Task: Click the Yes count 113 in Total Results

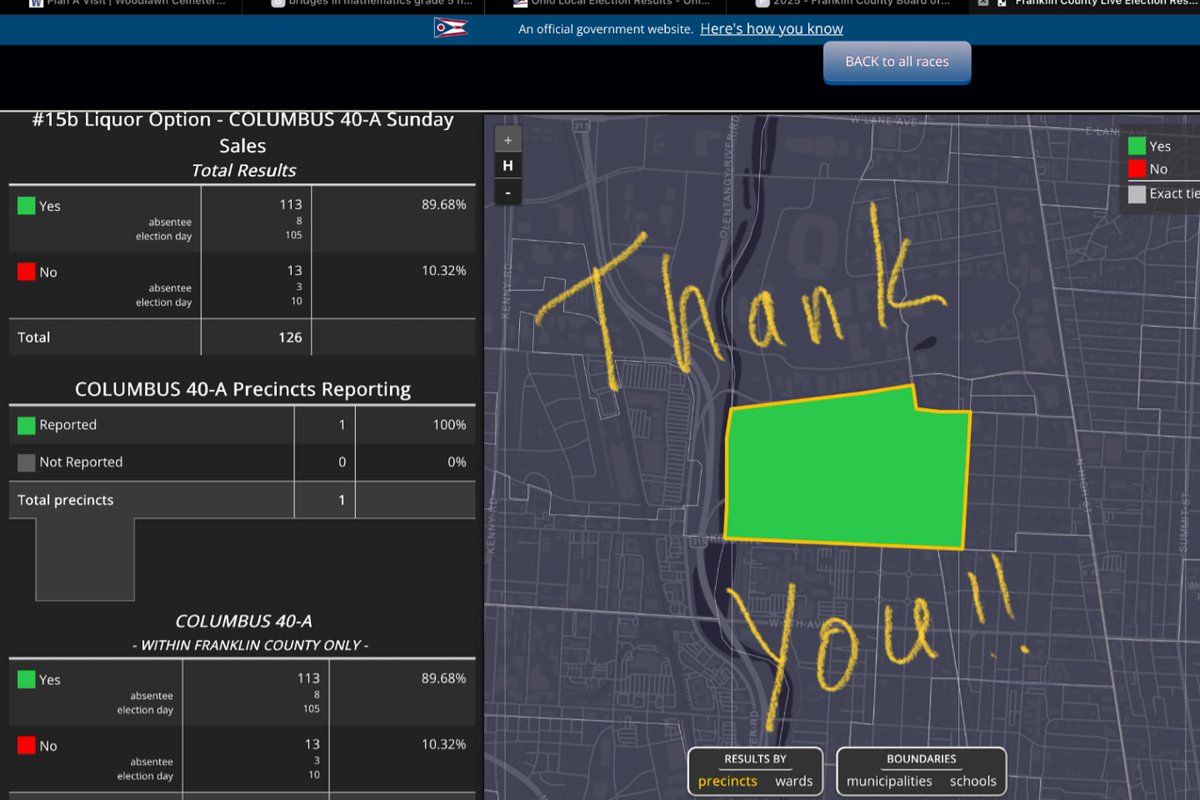Action: 290,205
